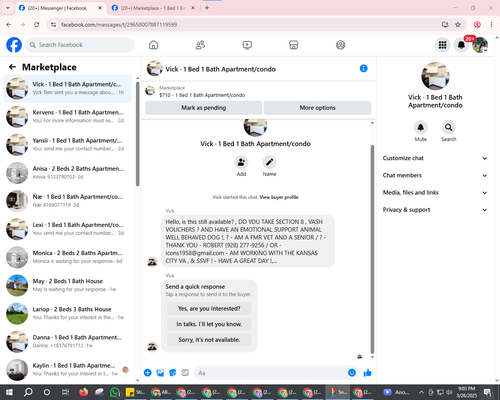
Task: Send quick reply "In talks. I'll let you know."
Action: coord(209,324)
